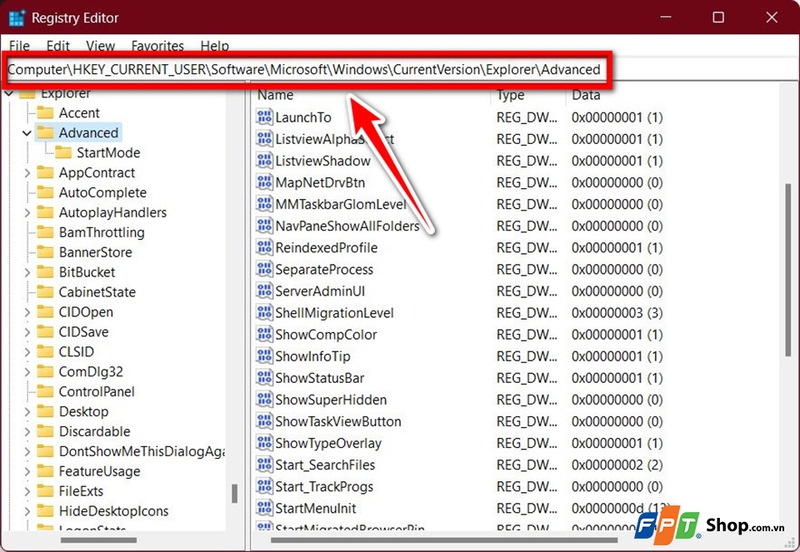The image size is (800, 552).
Task: Expand the FeatureUsage key
Action: 27,471
